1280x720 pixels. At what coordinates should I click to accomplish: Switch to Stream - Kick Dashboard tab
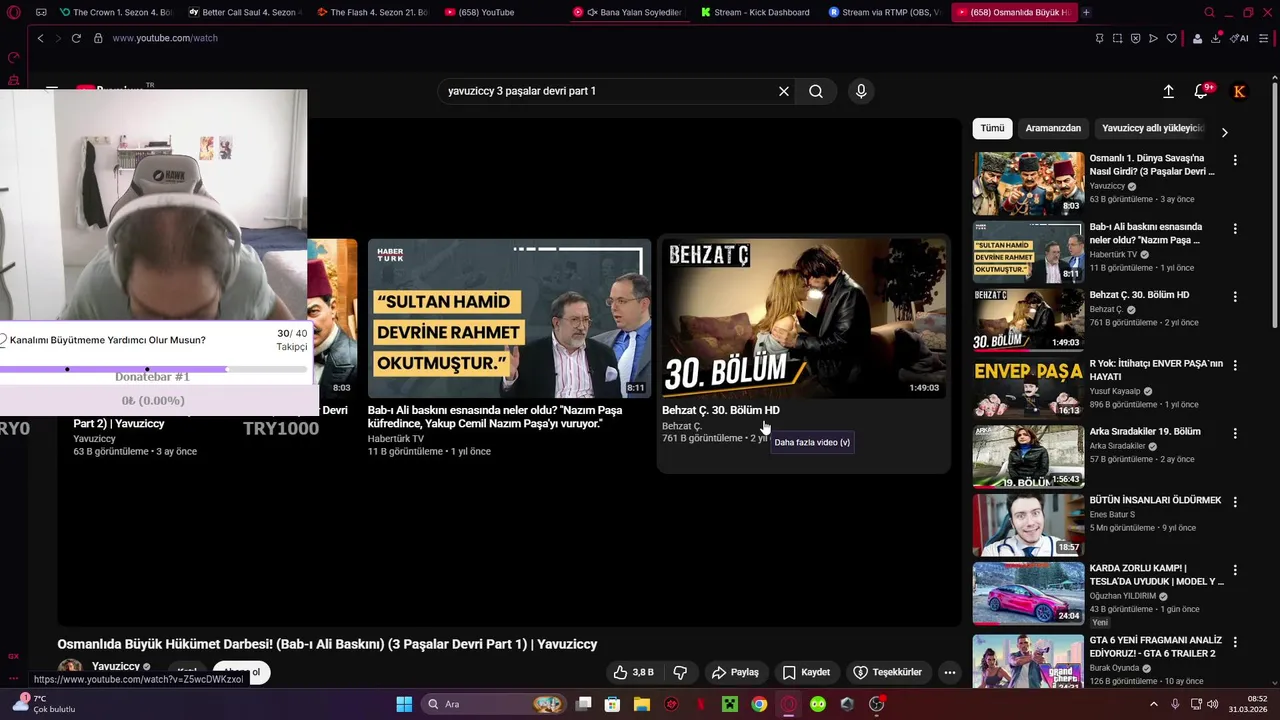tap(757, 12)
